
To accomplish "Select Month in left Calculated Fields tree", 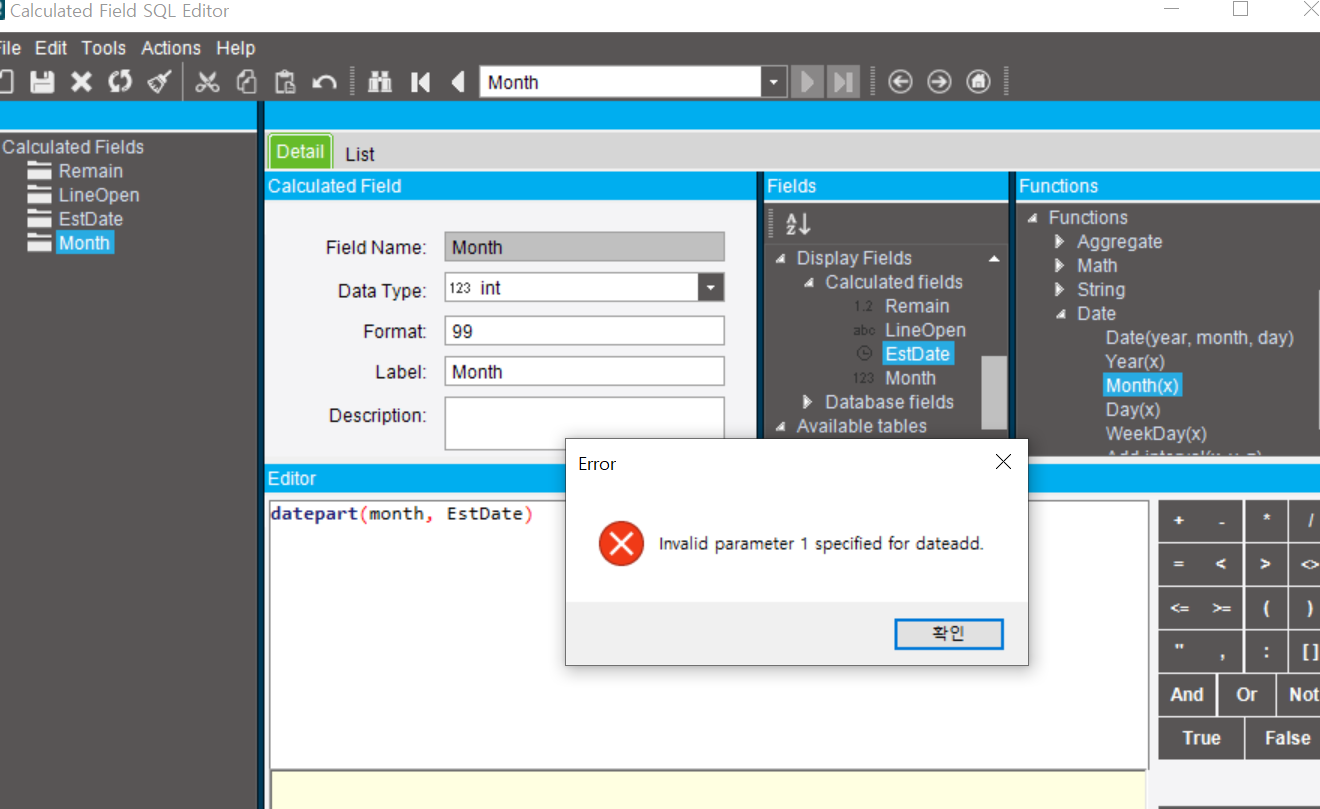I will click(84, 243).
